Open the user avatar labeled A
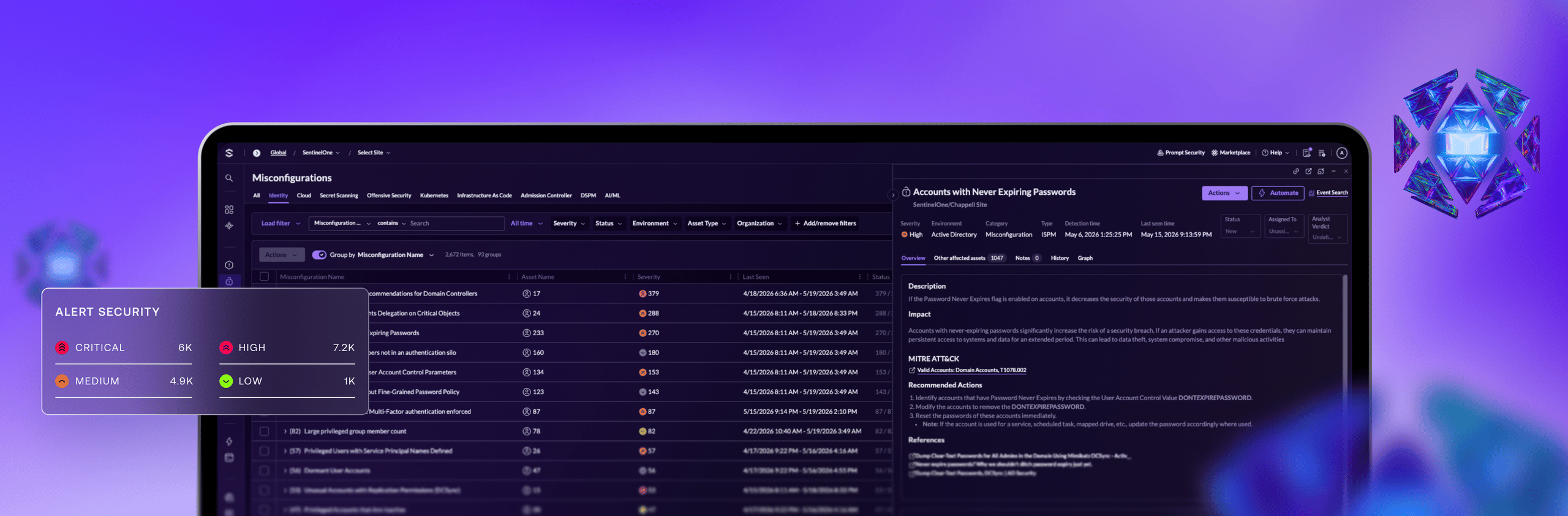The width and height of the screenshot is (1568, 516). pos(1342,153)
